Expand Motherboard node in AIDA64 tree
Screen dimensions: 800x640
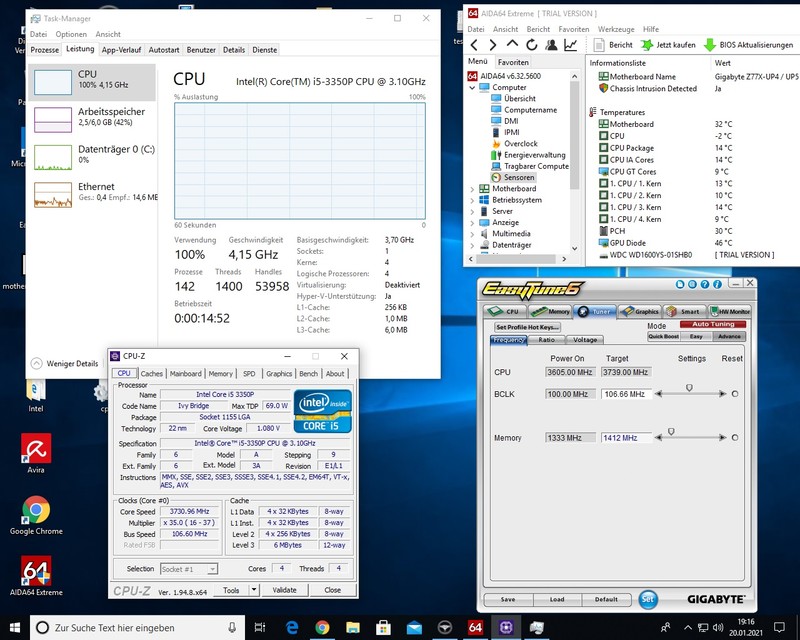point(472,189)
